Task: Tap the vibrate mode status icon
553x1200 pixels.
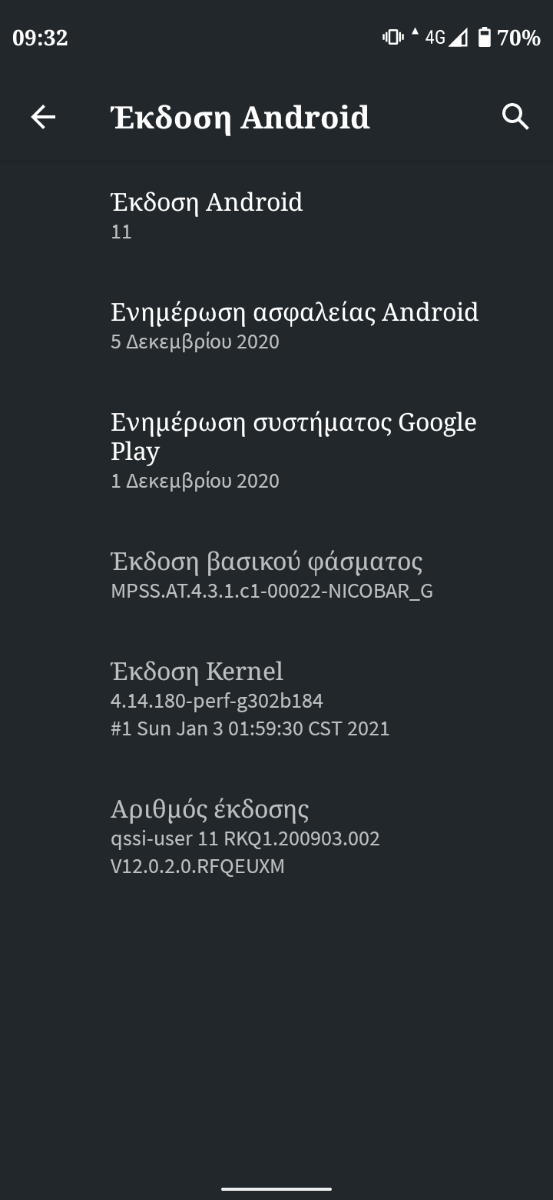Action: pos(392,38)
